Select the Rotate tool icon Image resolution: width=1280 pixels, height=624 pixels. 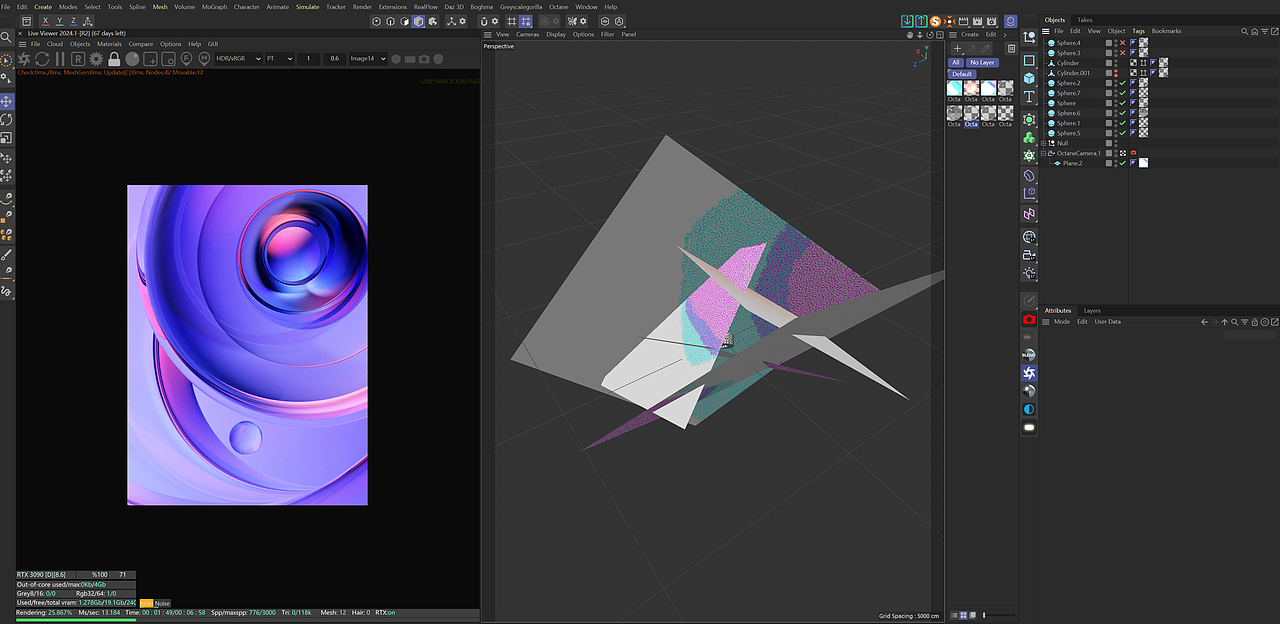pyautogui.click(x=7, y=120)
